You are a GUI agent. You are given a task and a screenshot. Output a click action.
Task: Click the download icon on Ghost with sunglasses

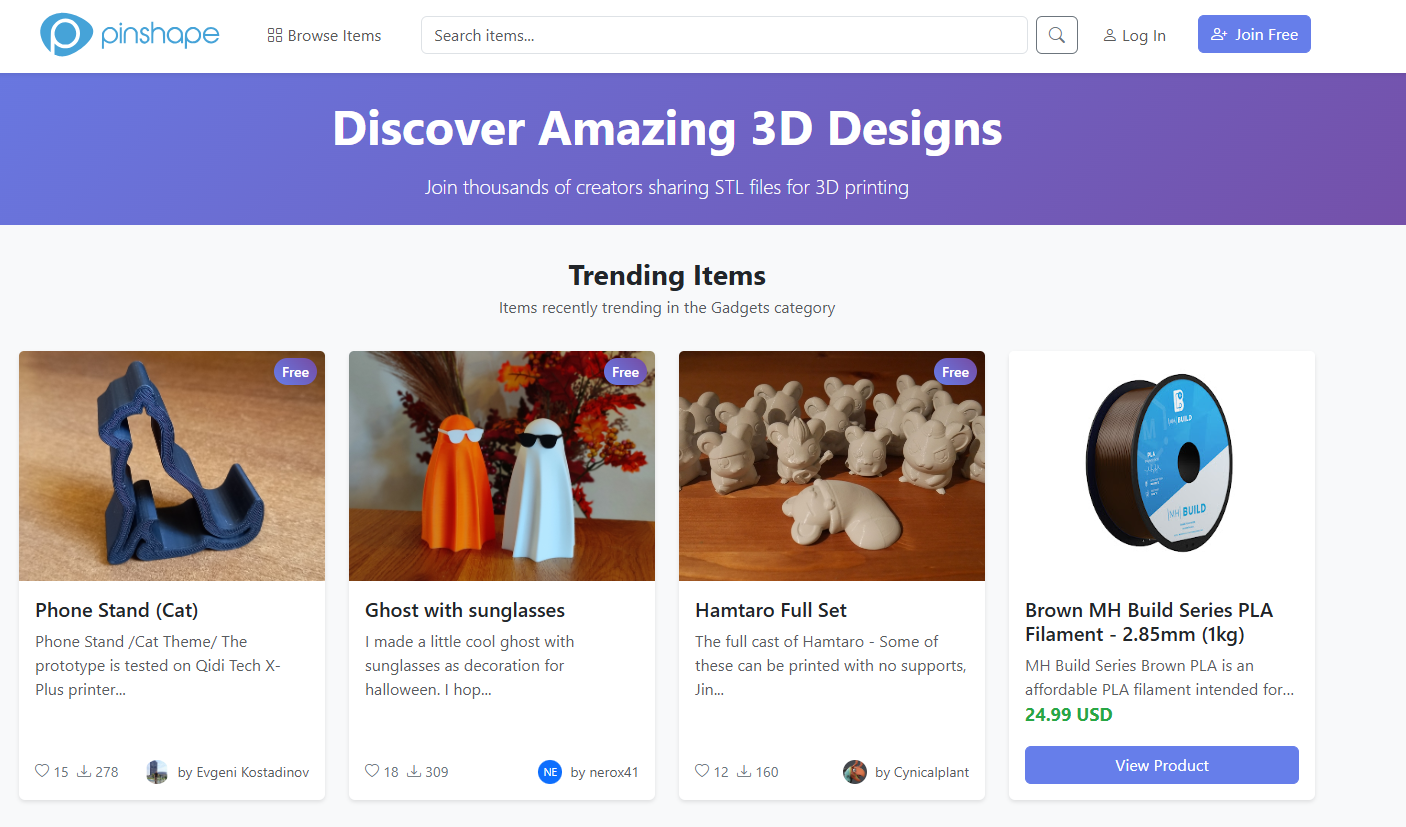[414, 771]
